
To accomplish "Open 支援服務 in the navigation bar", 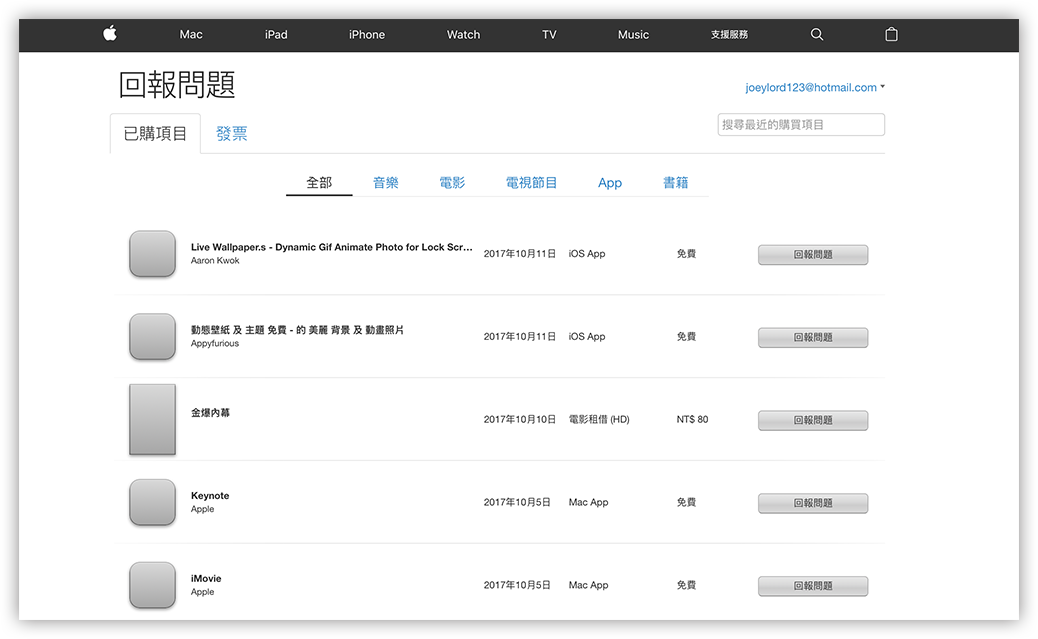I will point(730,34).
